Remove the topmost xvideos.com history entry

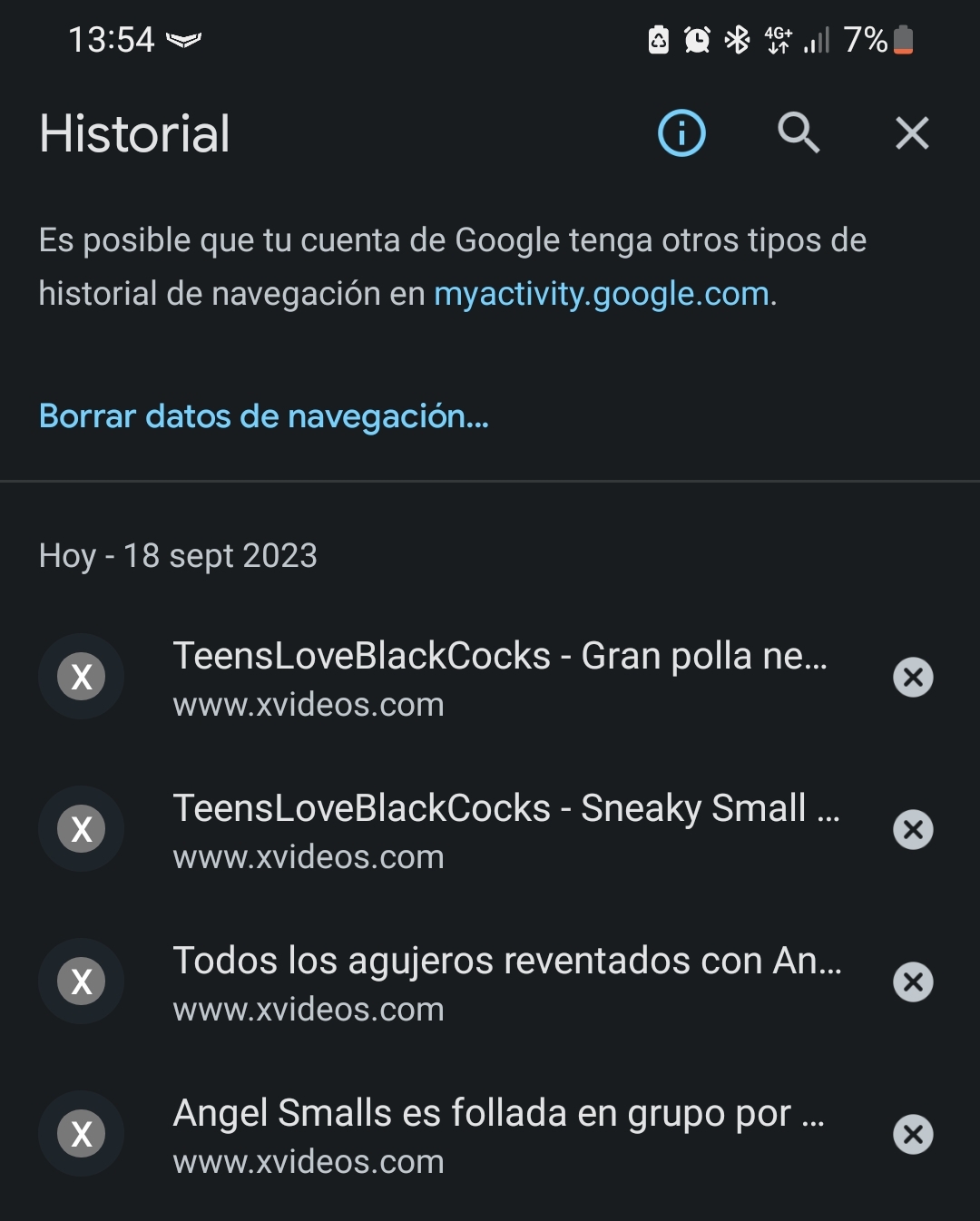click(913, 677)
